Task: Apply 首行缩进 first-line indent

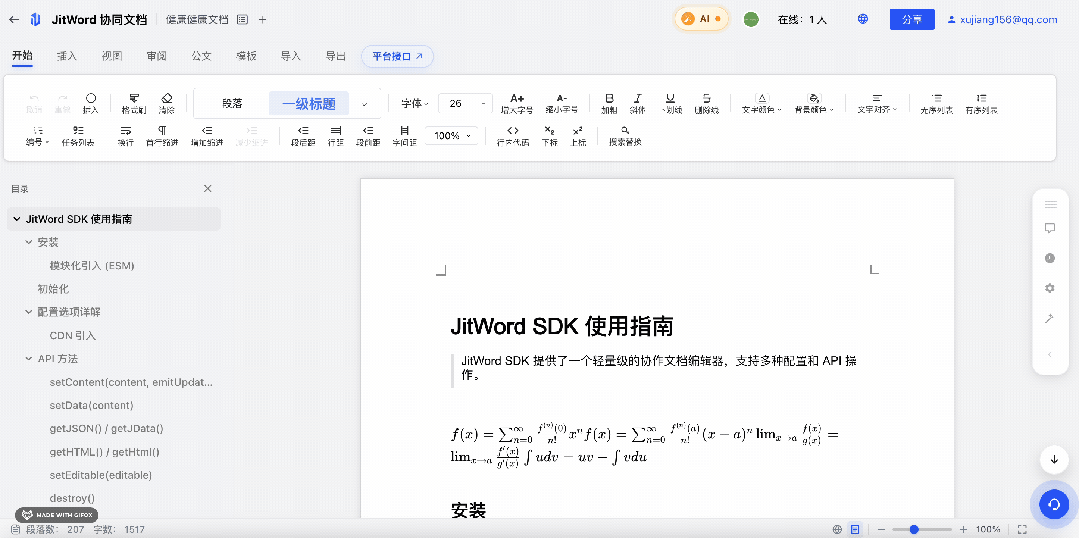Action: coord(162,136)
